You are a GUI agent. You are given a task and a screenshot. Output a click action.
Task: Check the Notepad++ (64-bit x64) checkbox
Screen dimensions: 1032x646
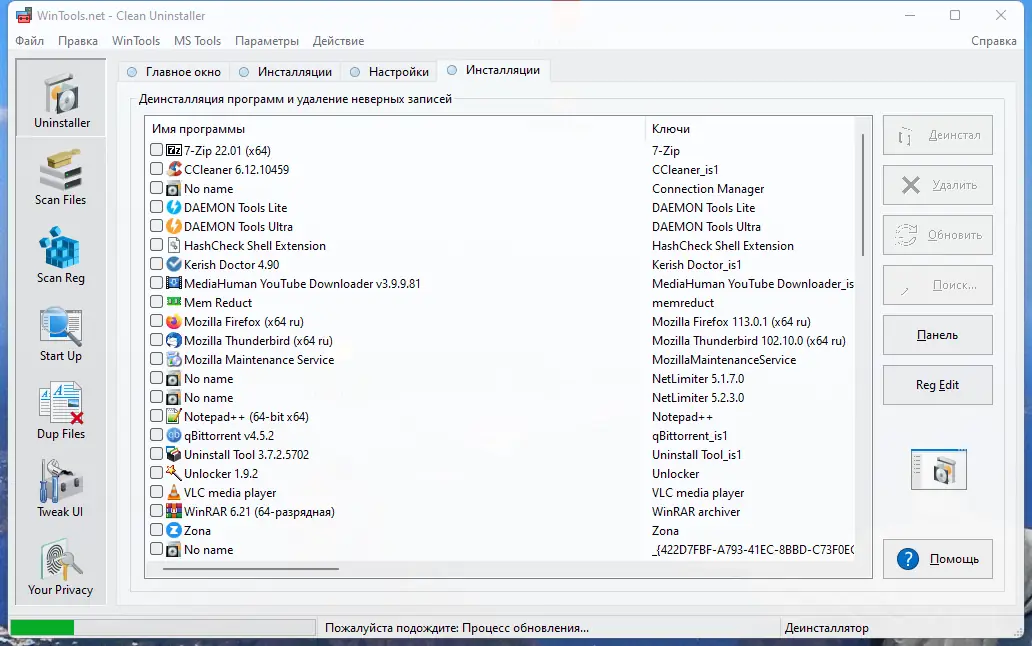[156, 416]
